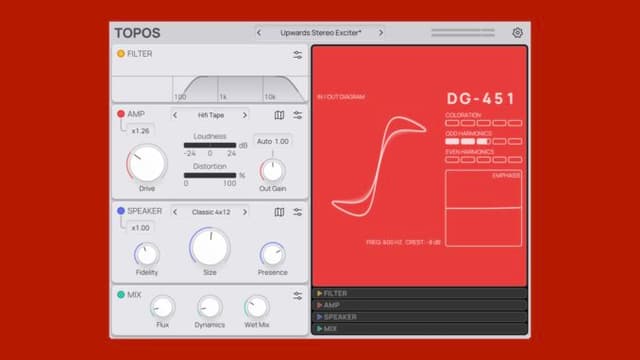Switch to the amp model before Hifi Tape
640x360 pixels.
point(175,115)
